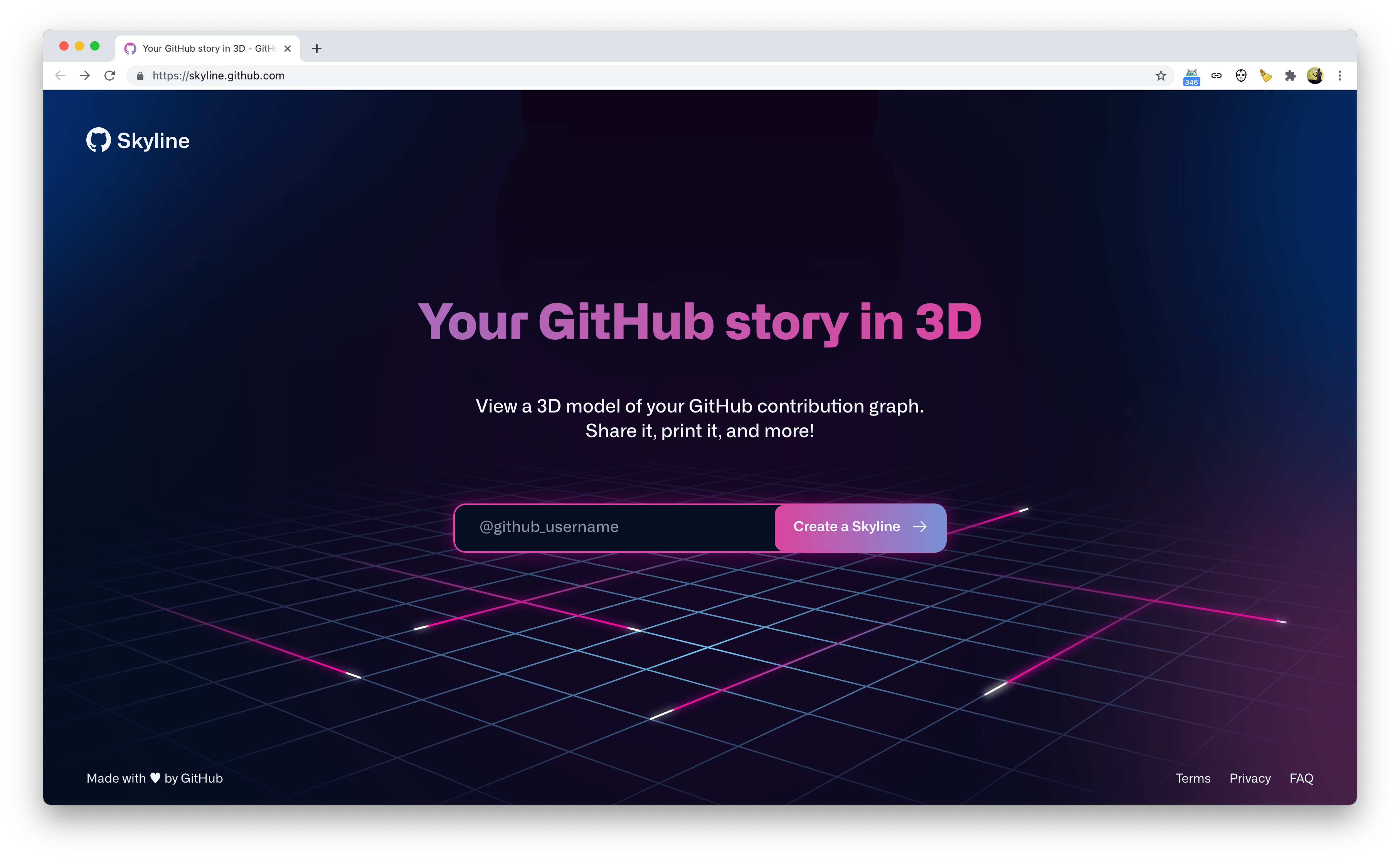This screenshot has width=1400, height=862.
Task: Visit the FAQ link in the footer
Action: [x=1301, y=778]
